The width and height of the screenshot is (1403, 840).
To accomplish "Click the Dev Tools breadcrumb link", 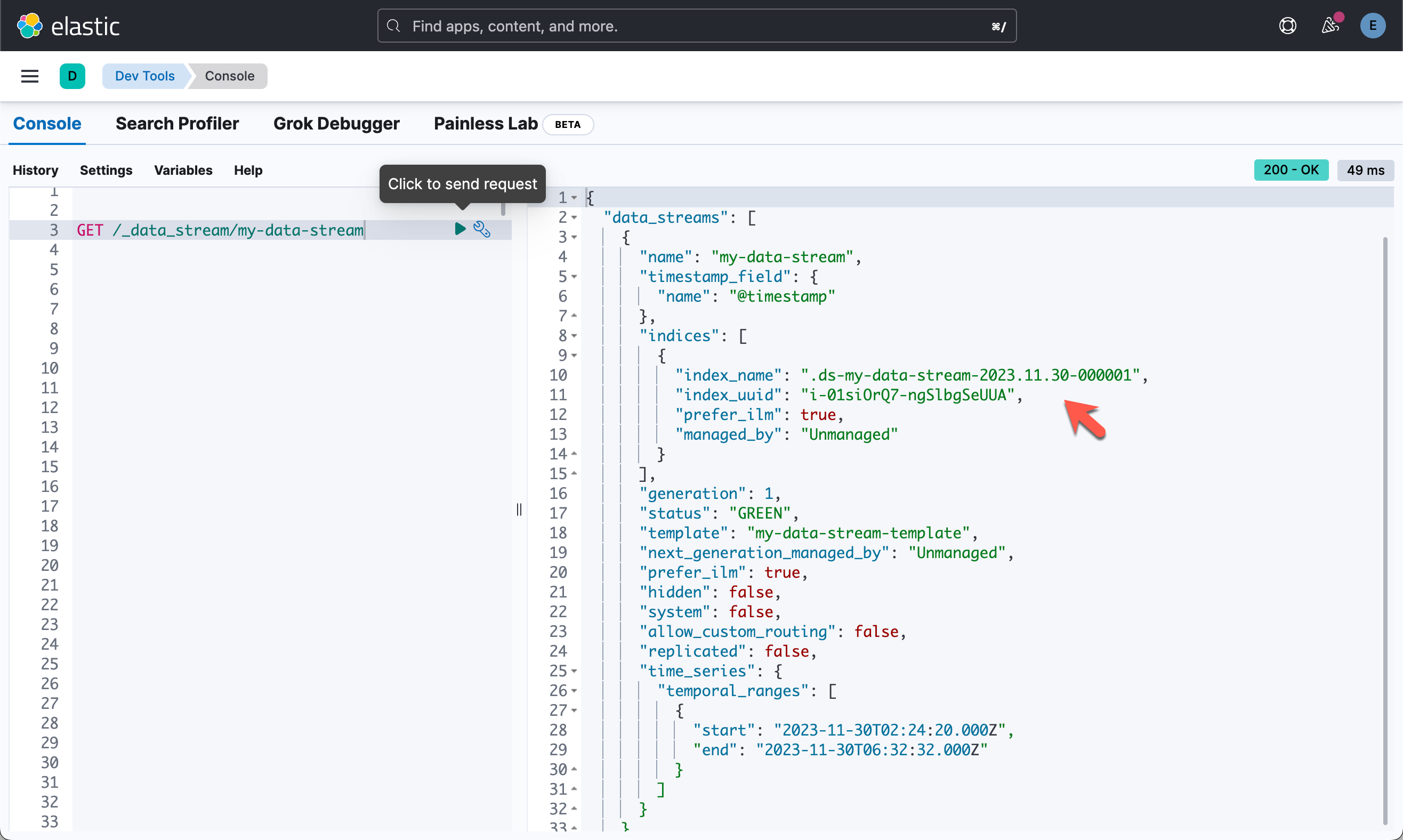I will click(x=145, y=76).
